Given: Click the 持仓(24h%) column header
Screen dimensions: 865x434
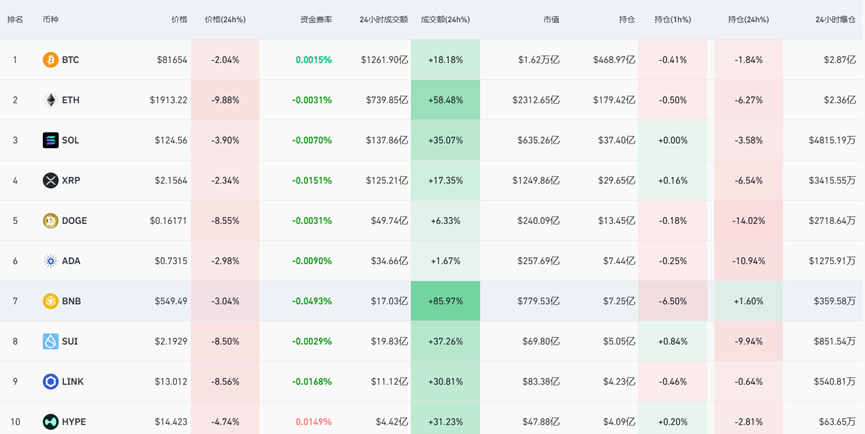Looking at the screenshot, I should click(x=748, y=19).
